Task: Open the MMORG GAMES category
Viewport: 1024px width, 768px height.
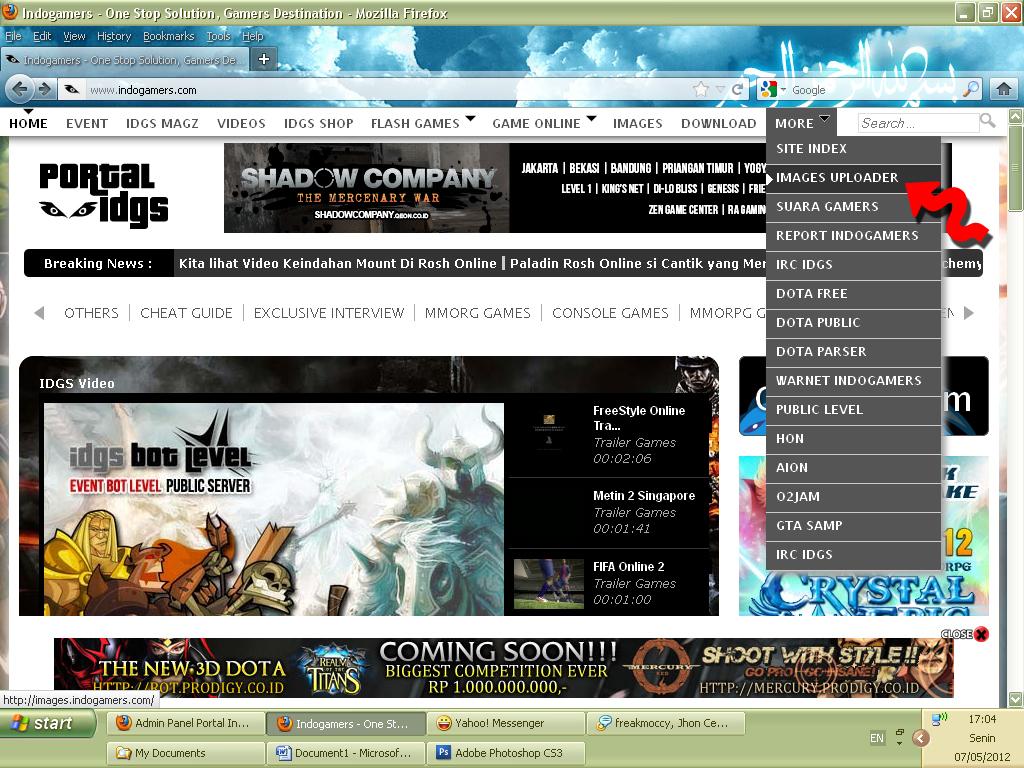Action: tap(477, 313)
